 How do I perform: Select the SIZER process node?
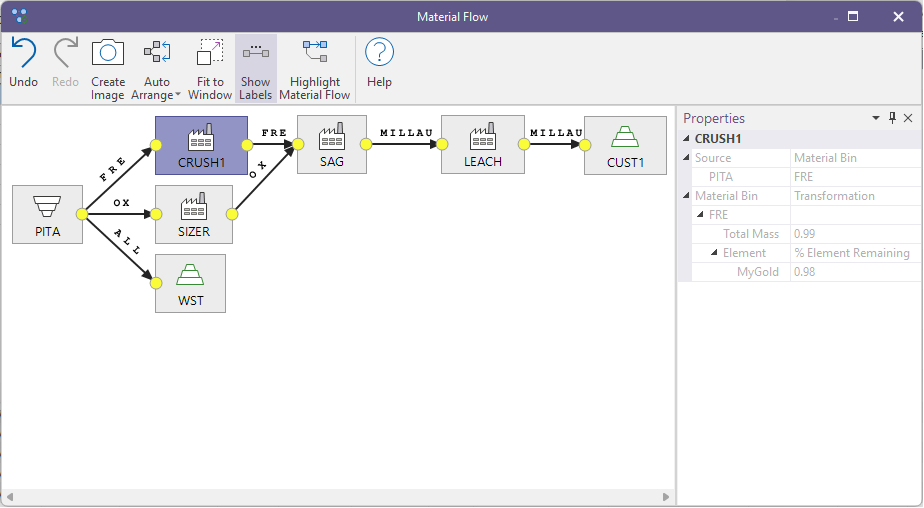[x=194, y=215]
